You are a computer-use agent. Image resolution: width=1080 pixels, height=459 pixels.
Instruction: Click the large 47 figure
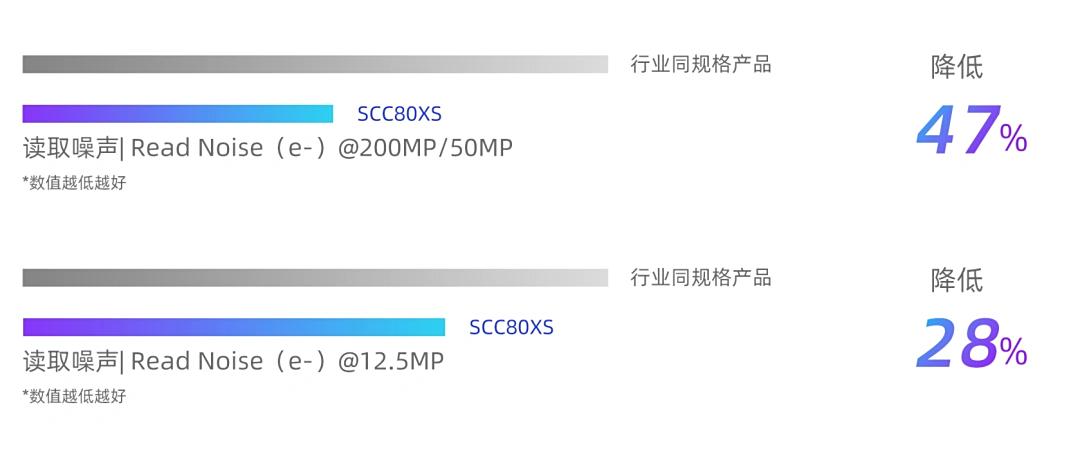957,132
